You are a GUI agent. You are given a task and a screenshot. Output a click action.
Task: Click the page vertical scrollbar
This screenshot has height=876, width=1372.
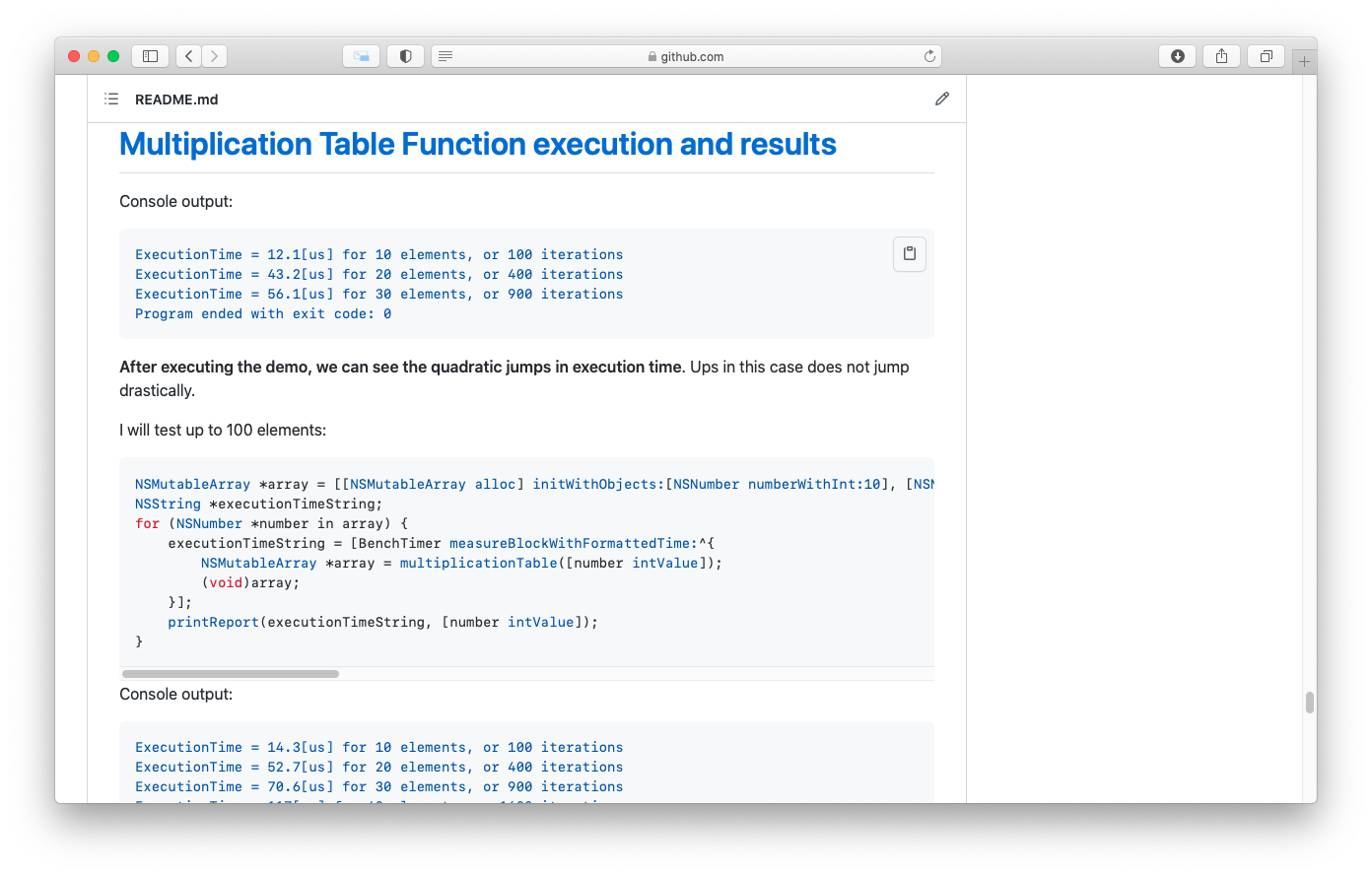(x=1310, y=703)
